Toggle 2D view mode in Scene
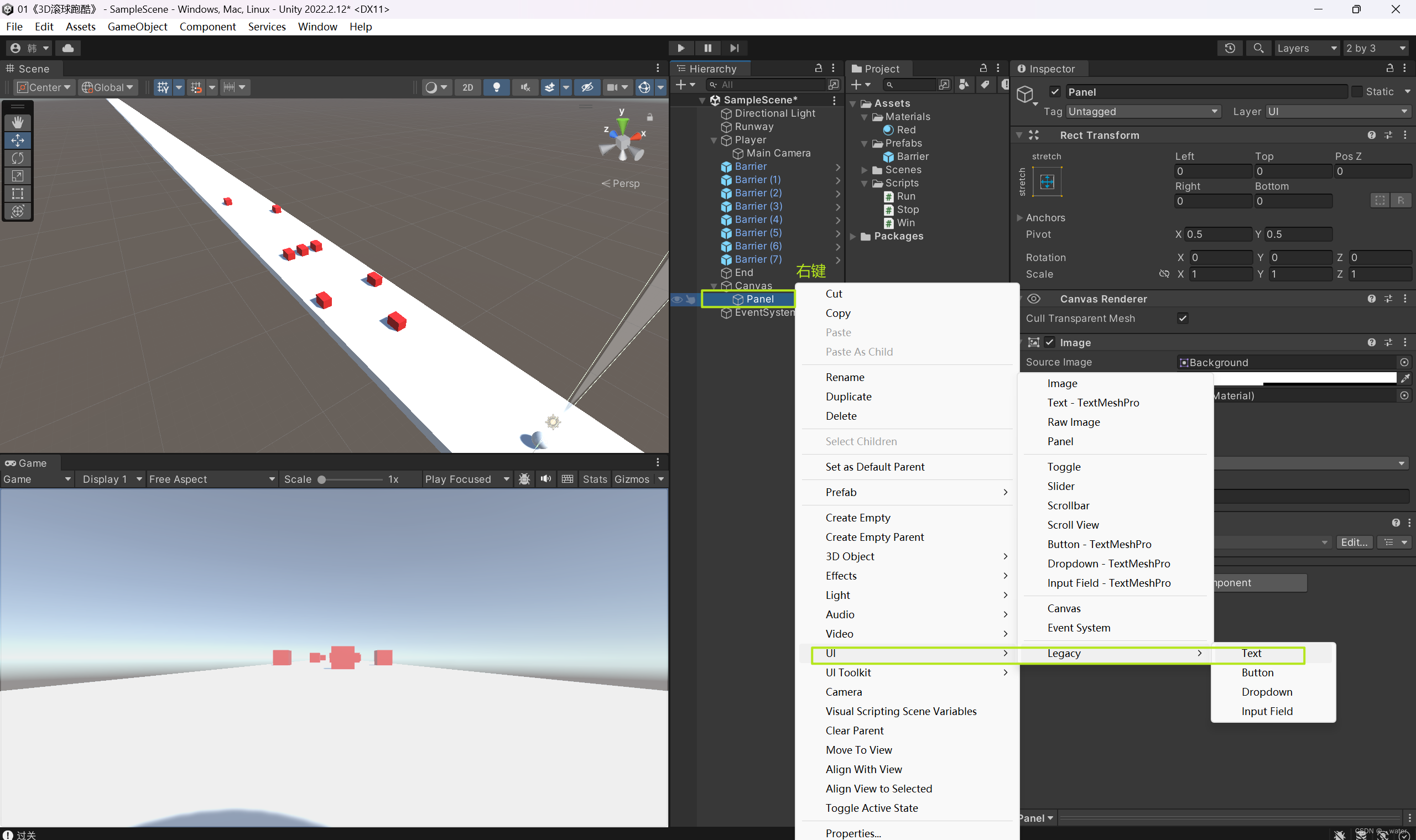Screen dimensions: 1416x840 tap(467, 87)
